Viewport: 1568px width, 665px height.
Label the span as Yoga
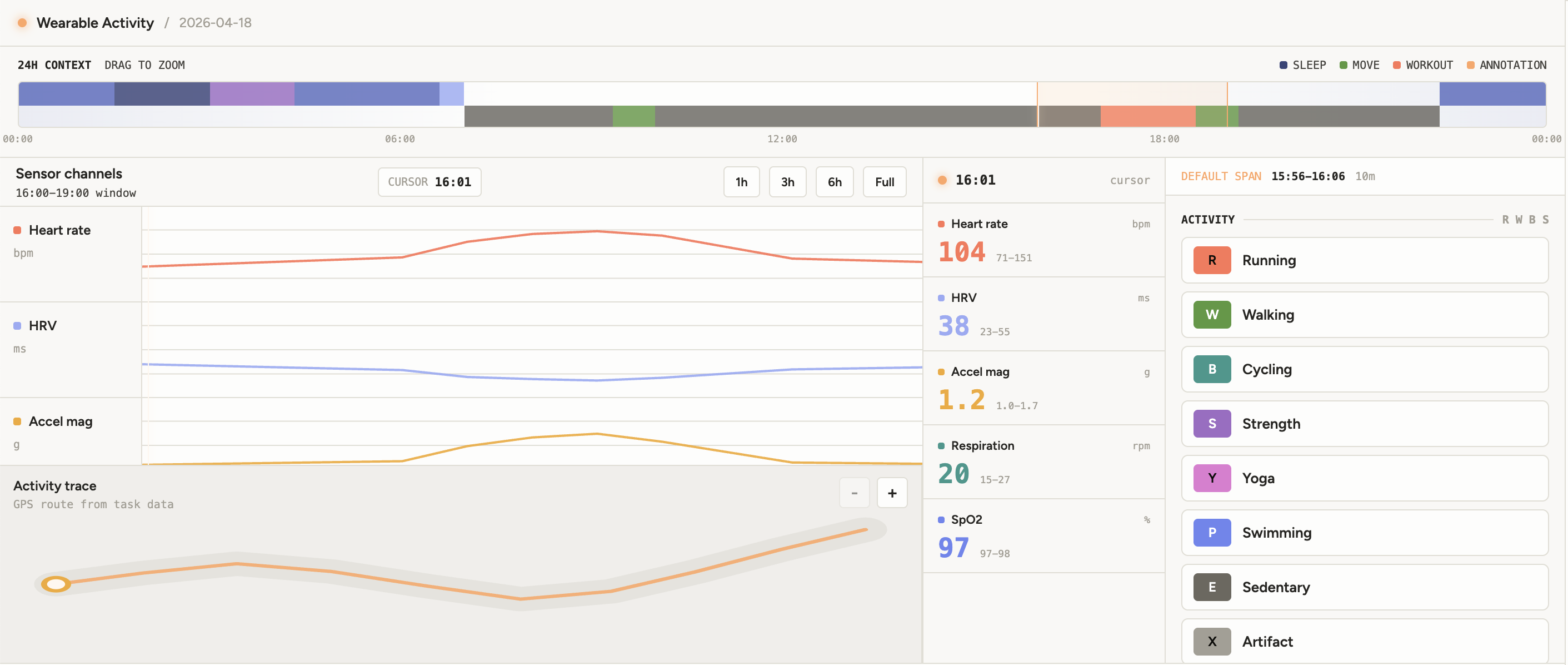pyautogui.click(x=1365, y=478)
